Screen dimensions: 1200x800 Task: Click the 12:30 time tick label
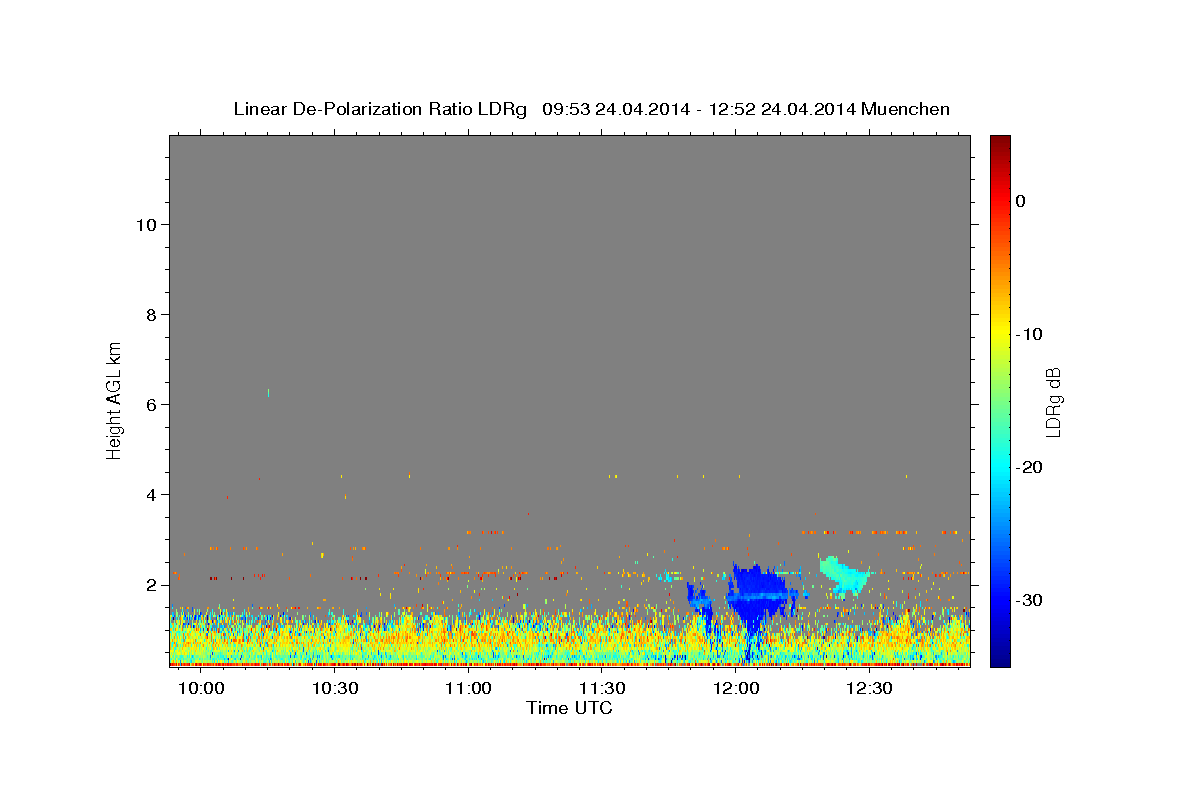(870, 688)
